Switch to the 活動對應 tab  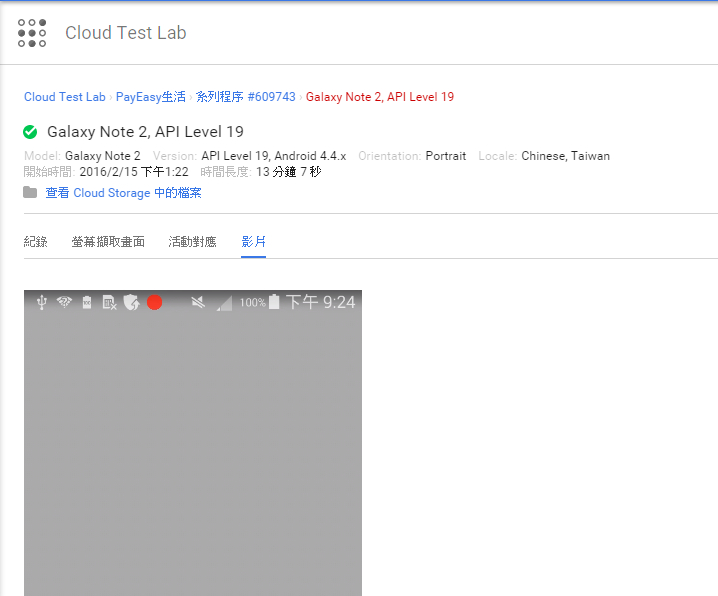[x=192, y=241]
